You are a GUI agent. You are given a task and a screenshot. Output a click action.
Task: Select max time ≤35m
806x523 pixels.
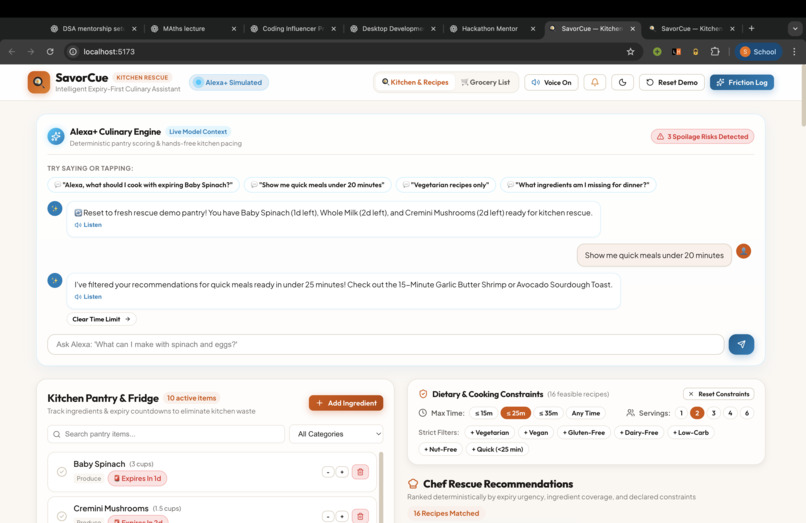548,413
